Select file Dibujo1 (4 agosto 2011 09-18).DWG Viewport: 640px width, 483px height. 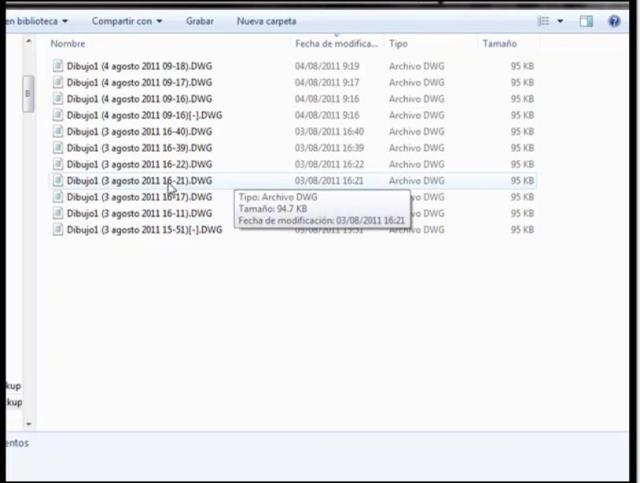139,66
